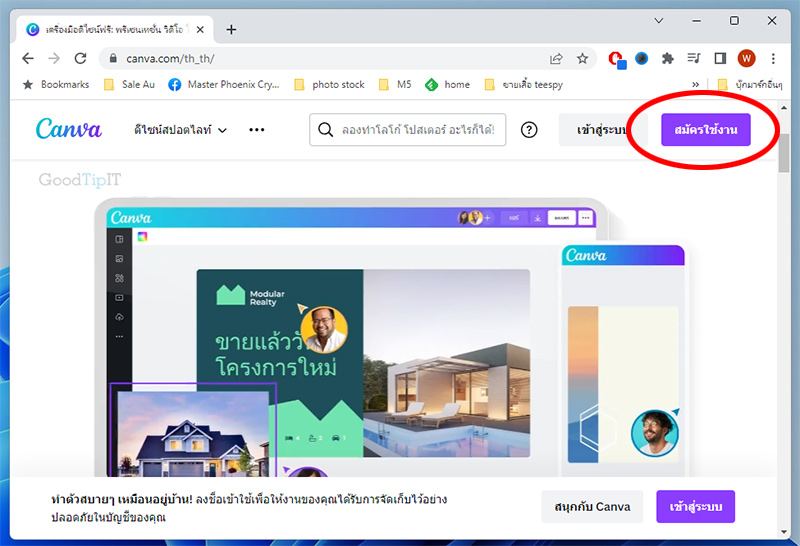Click the Canva logo in header
The width and height of the screenshot is (800, 546).
pyautogui.click(x=68, y=129)
